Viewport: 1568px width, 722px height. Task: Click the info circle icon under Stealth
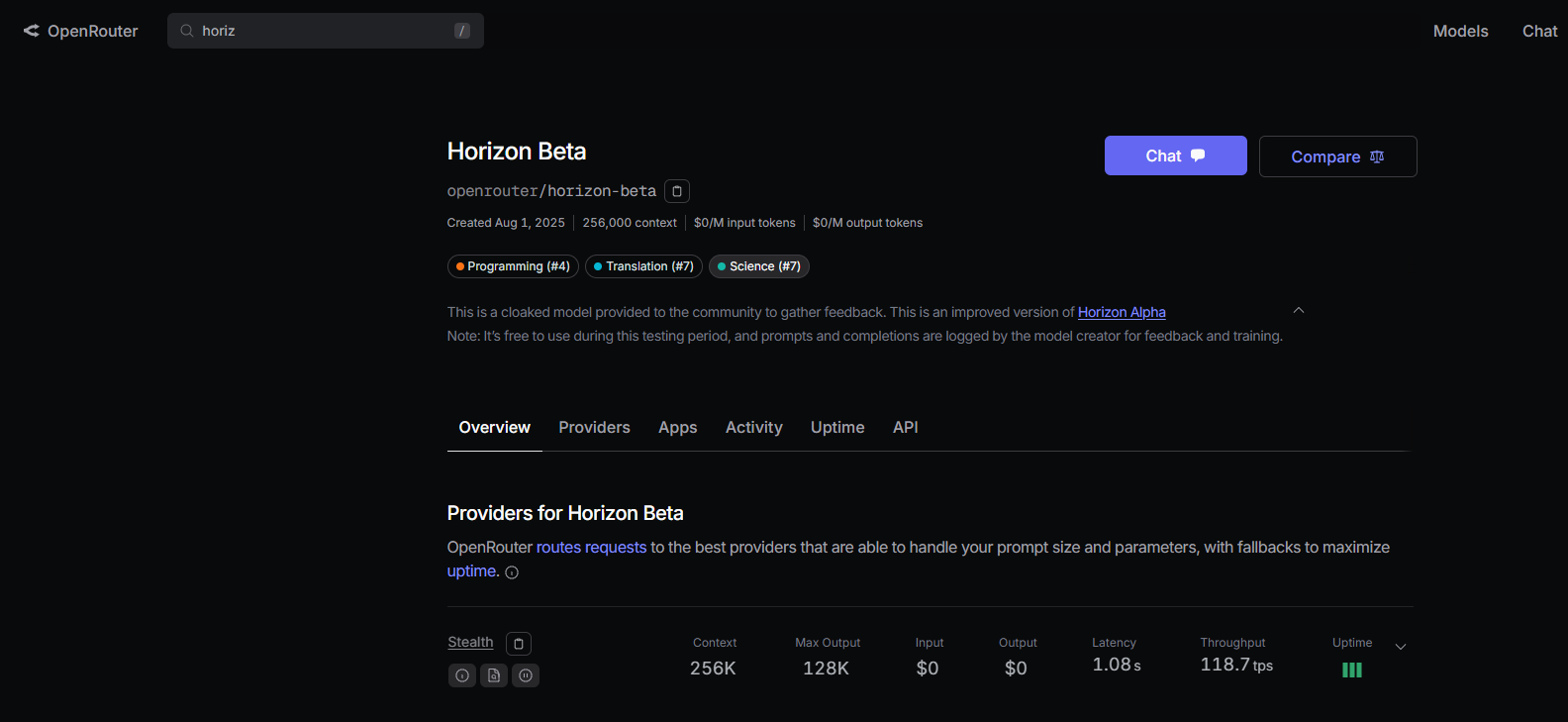(462, 675)
